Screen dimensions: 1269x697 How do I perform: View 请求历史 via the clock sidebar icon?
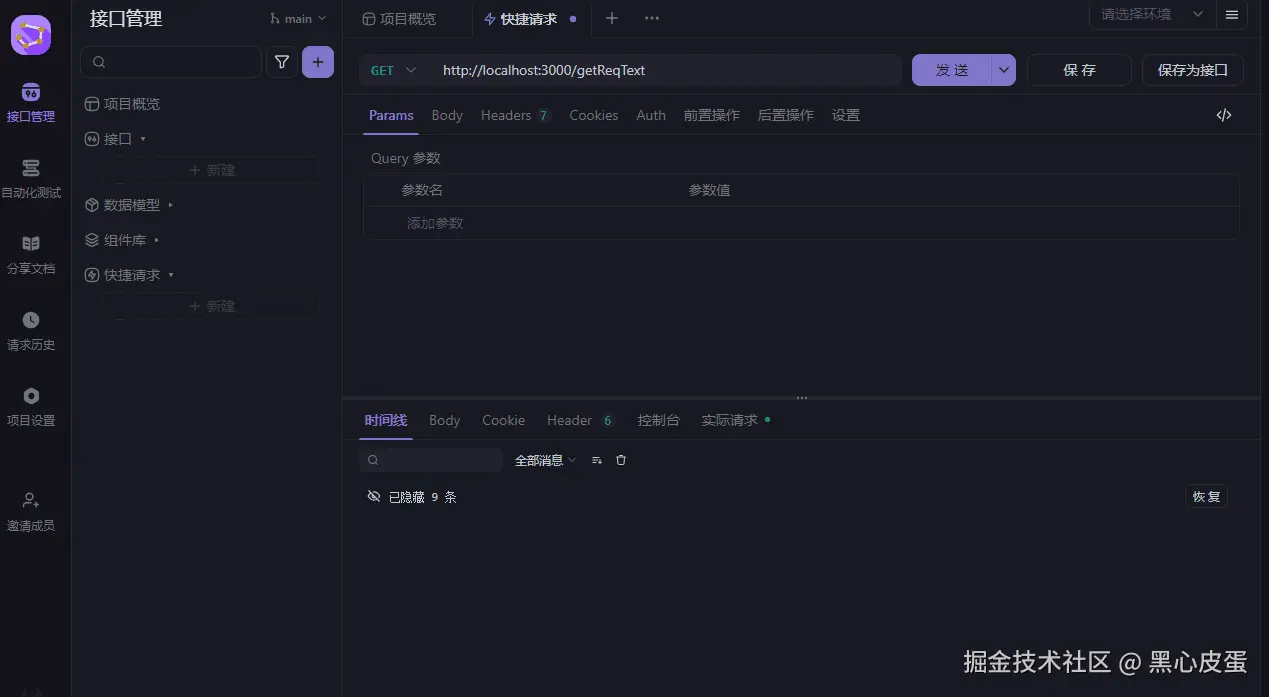point(32,332)
